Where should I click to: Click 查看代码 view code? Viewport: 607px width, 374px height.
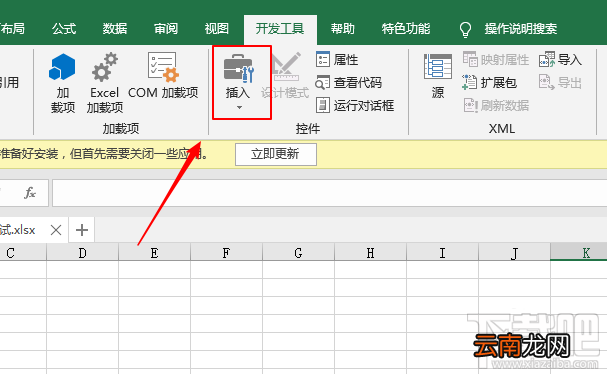[x=348, y=82]
